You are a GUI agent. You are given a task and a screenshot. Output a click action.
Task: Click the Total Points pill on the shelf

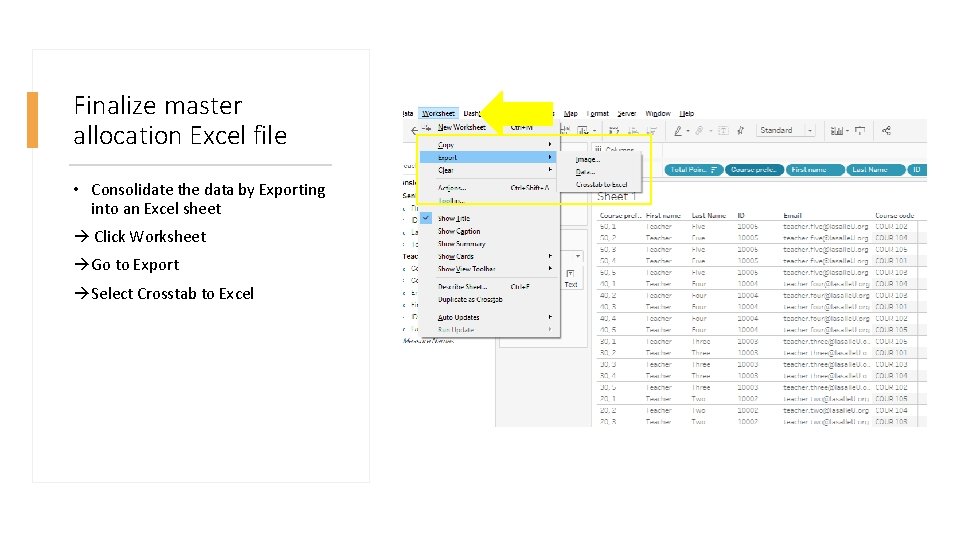click(x=694, y=170)
